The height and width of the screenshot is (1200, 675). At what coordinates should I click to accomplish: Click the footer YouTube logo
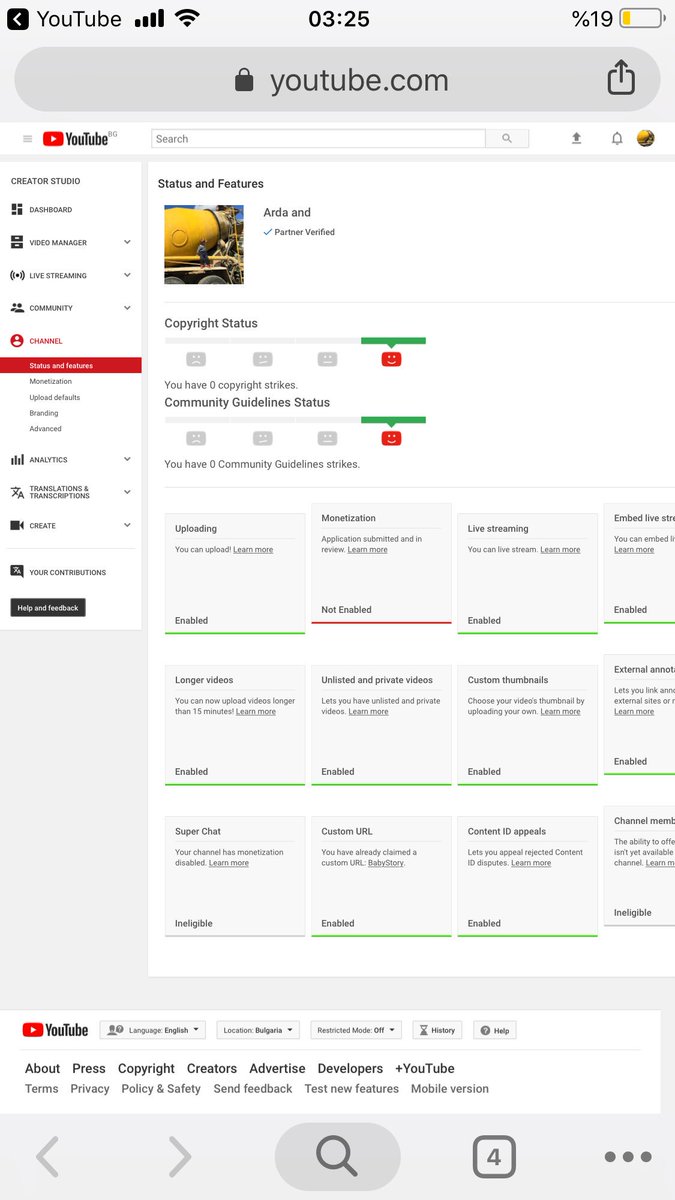55,1030
